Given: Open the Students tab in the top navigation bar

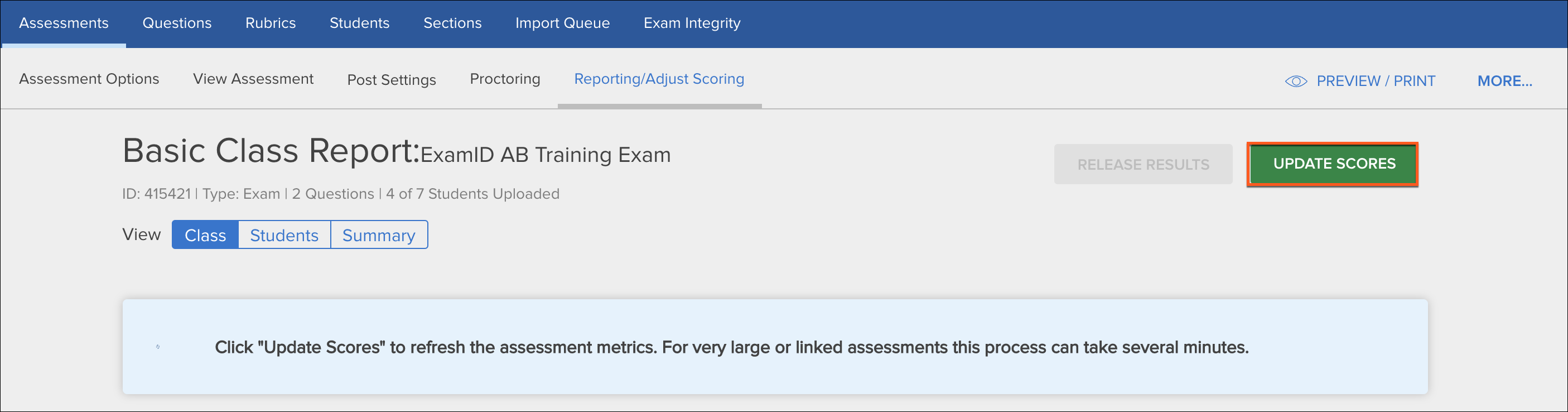Looking at the screenshot, I should pos(359,23).
